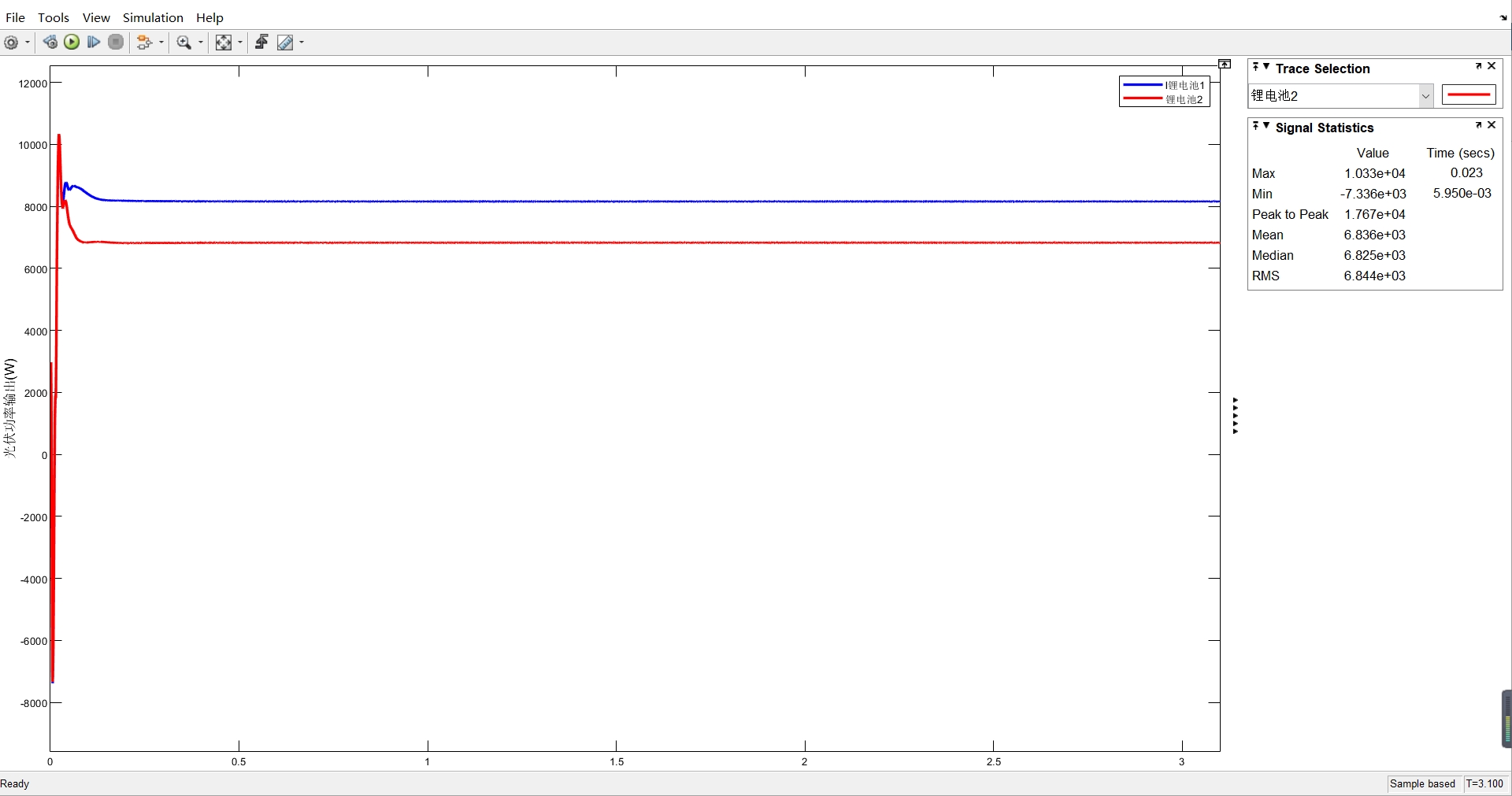Collapse the Trace Selection panel with its triangle
This screenshot has height=796, width=1512.
pos(1266,67)
